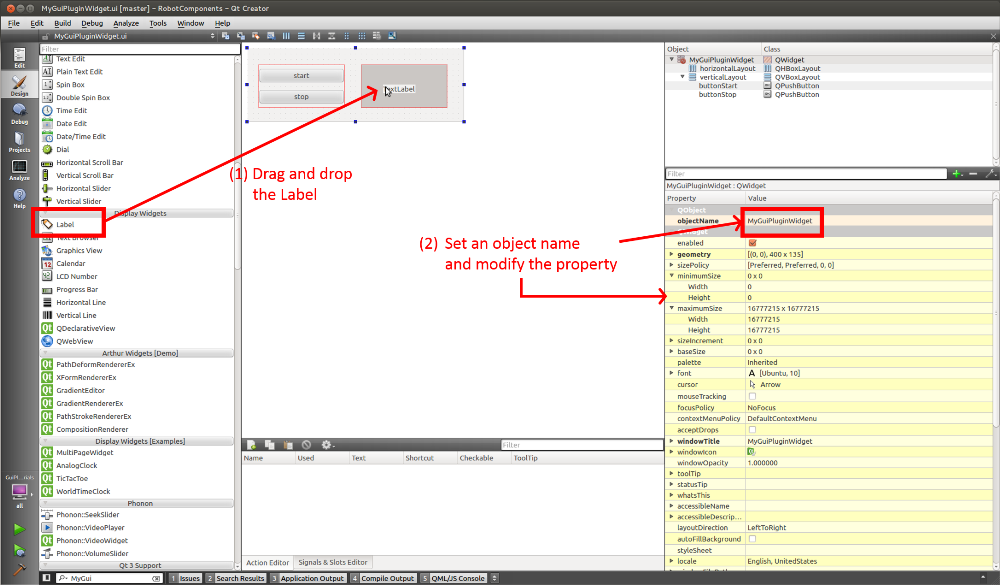Click the property editor Filter field

pyautogui.click(x=806, y=174)
